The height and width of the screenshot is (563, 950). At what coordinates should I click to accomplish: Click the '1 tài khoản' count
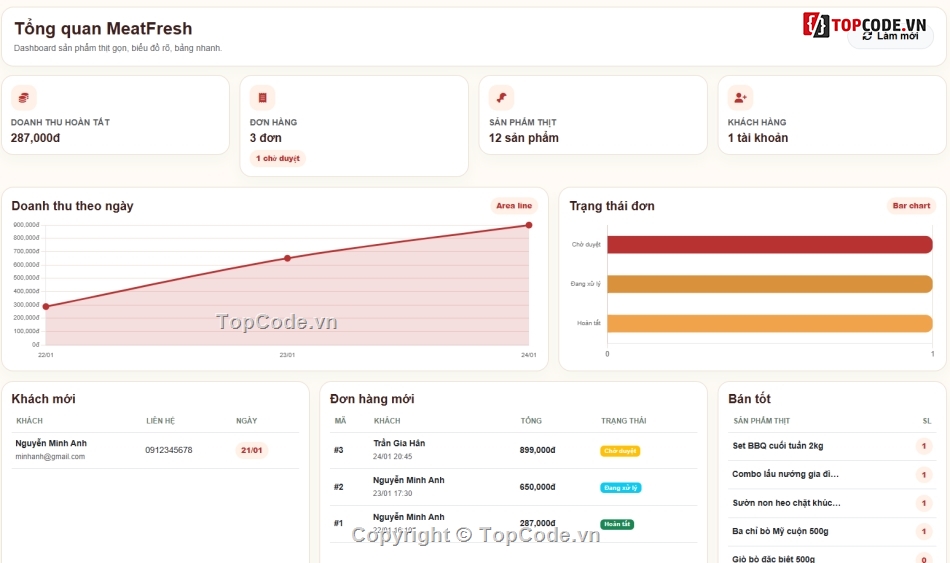click(x=758, y=138)
